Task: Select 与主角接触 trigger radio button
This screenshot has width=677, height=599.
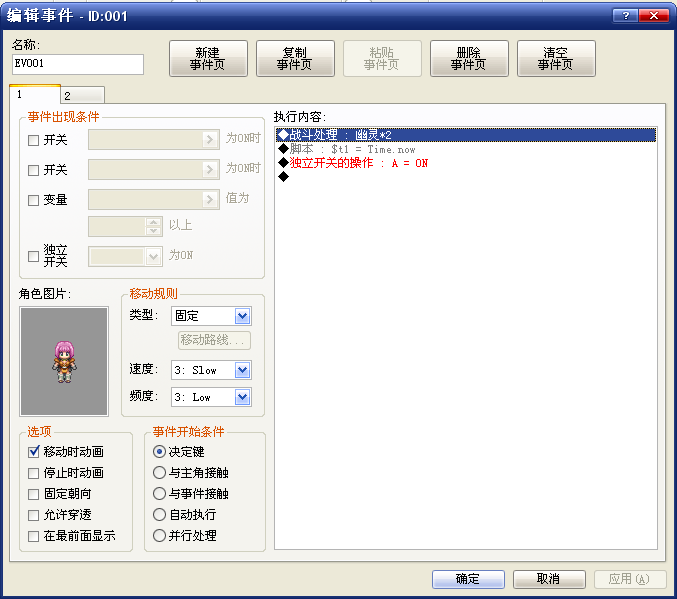Action: [159, 472]
